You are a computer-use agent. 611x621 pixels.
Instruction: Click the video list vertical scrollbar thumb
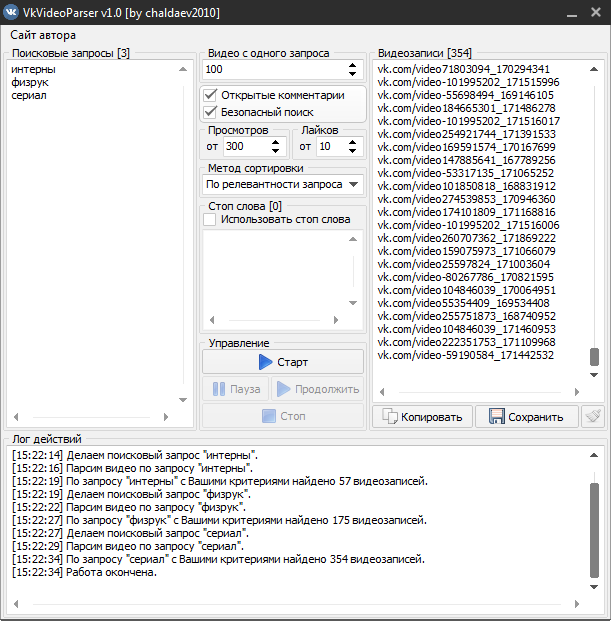click(x=594, y=357)
